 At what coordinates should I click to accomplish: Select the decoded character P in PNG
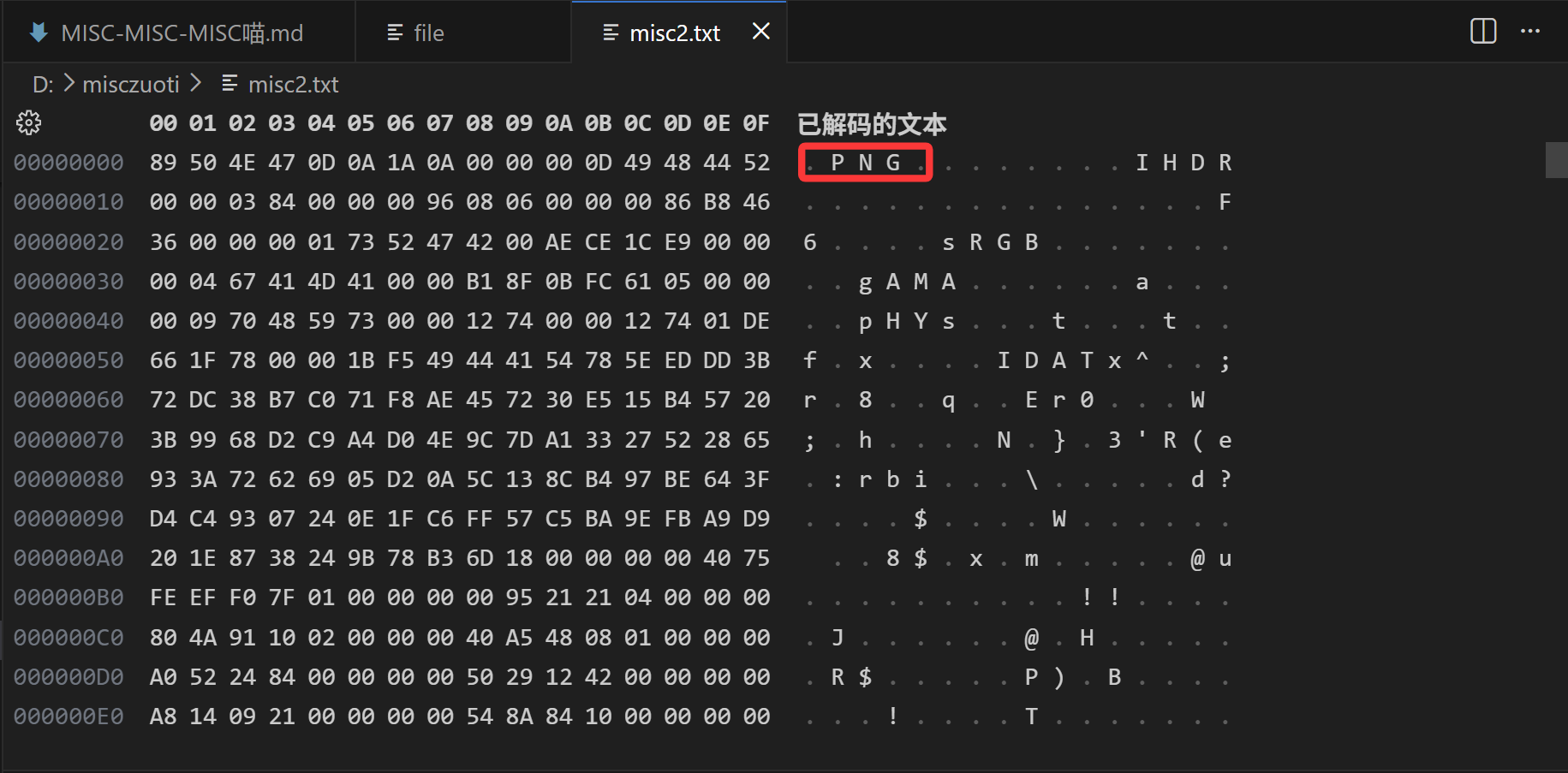pyautogui.click(x=838, y=163)
